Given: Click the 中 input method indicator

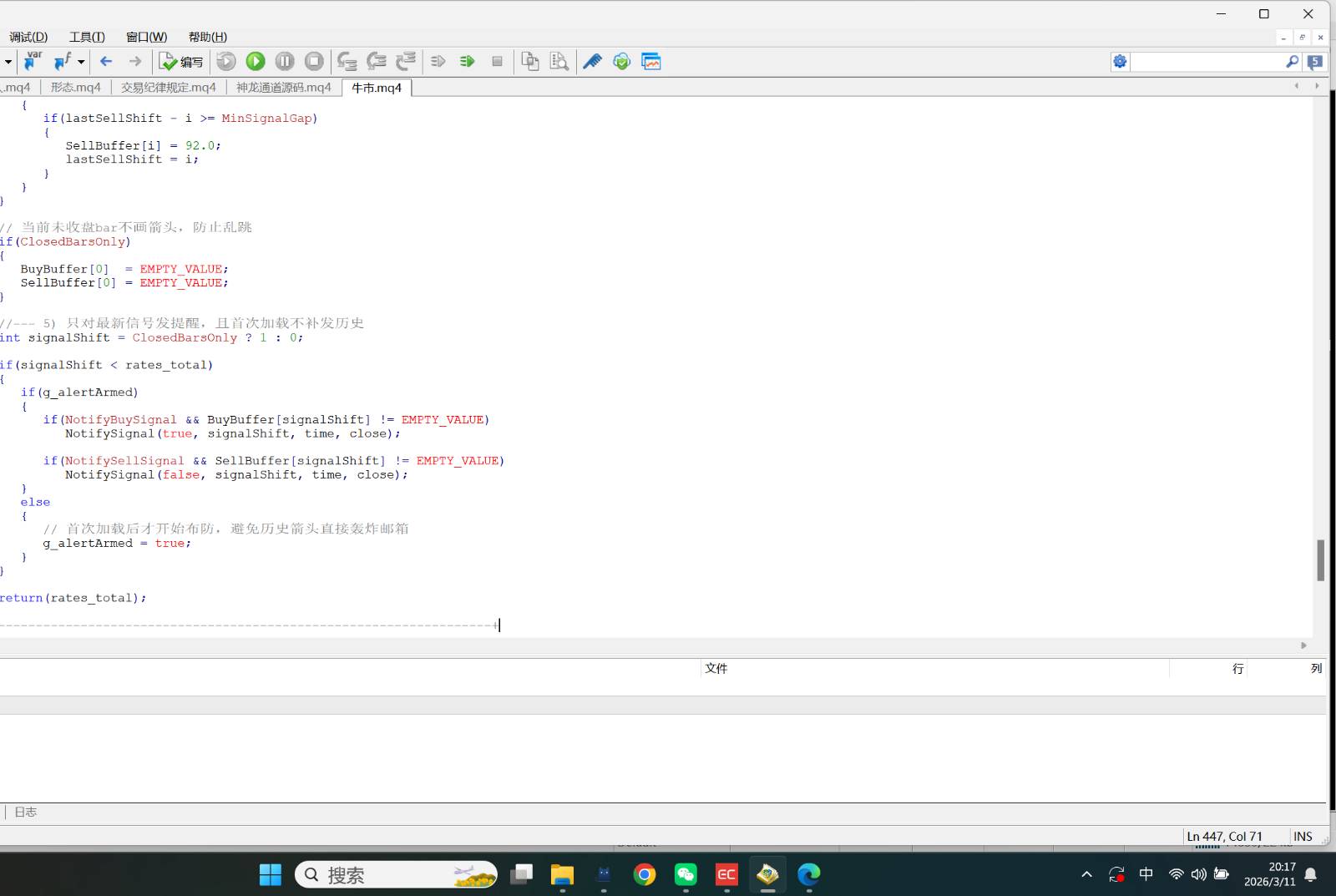Looking at the screenshot, I should tap(1146, 874).
